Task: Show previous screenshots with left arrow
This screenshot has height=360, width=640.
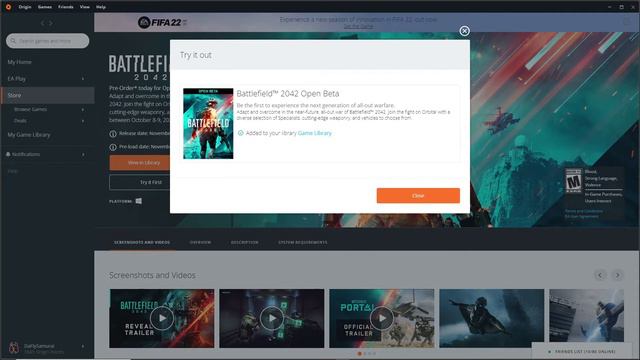Action: coord(600,275)
